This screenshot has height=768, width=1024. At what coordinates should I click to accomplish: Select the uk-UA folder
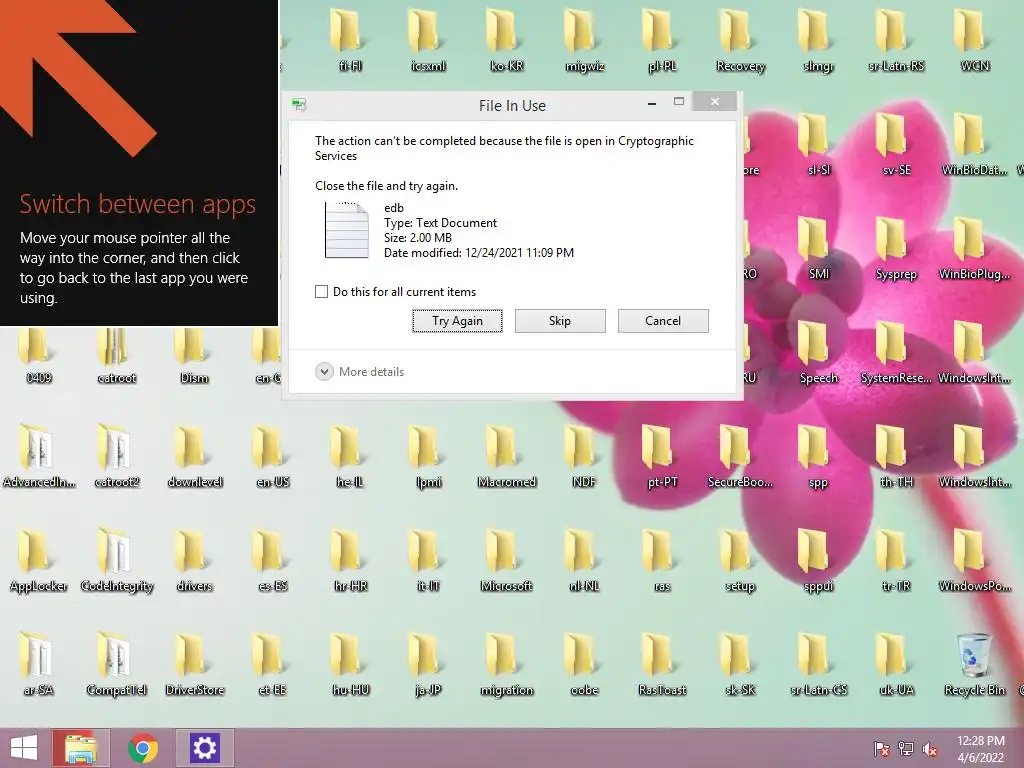tap(895, 664)
